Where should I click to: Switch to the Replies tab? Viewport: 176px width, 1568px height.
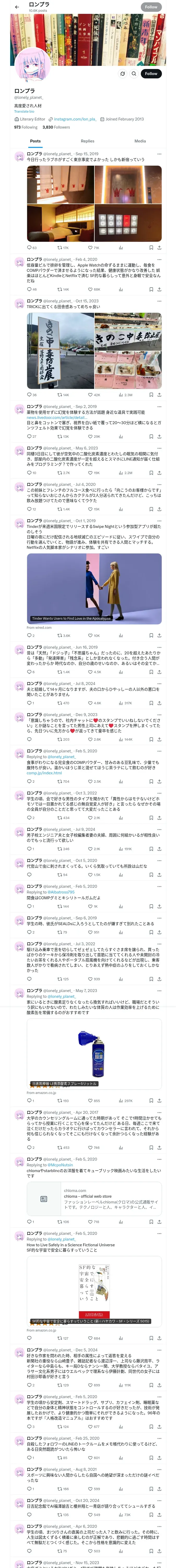point(87,141)
